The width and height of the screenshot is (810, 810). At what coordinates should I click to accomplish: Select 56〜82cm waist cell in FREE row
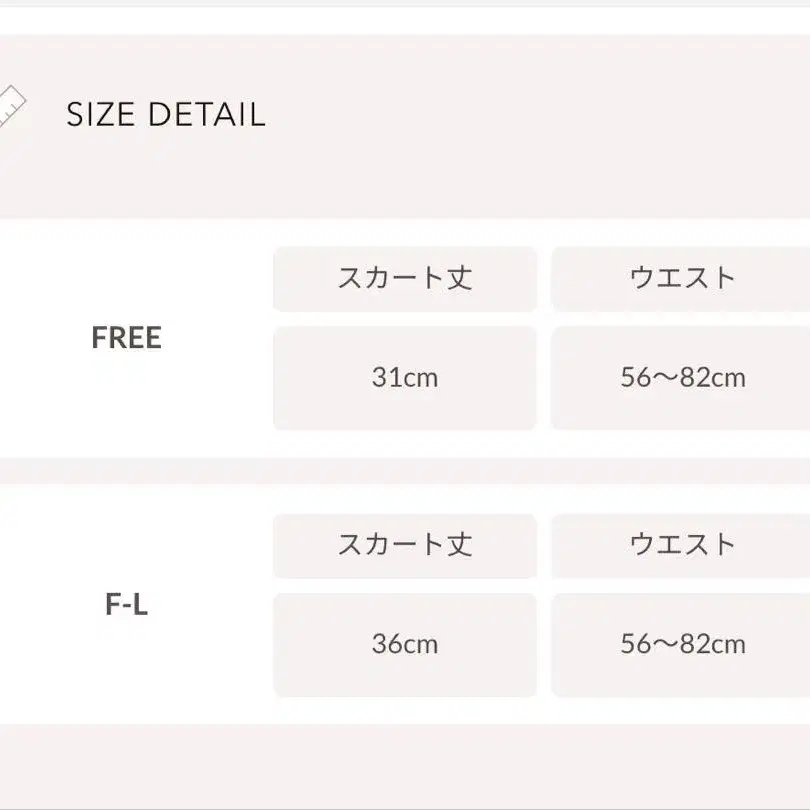coord(682,378)
